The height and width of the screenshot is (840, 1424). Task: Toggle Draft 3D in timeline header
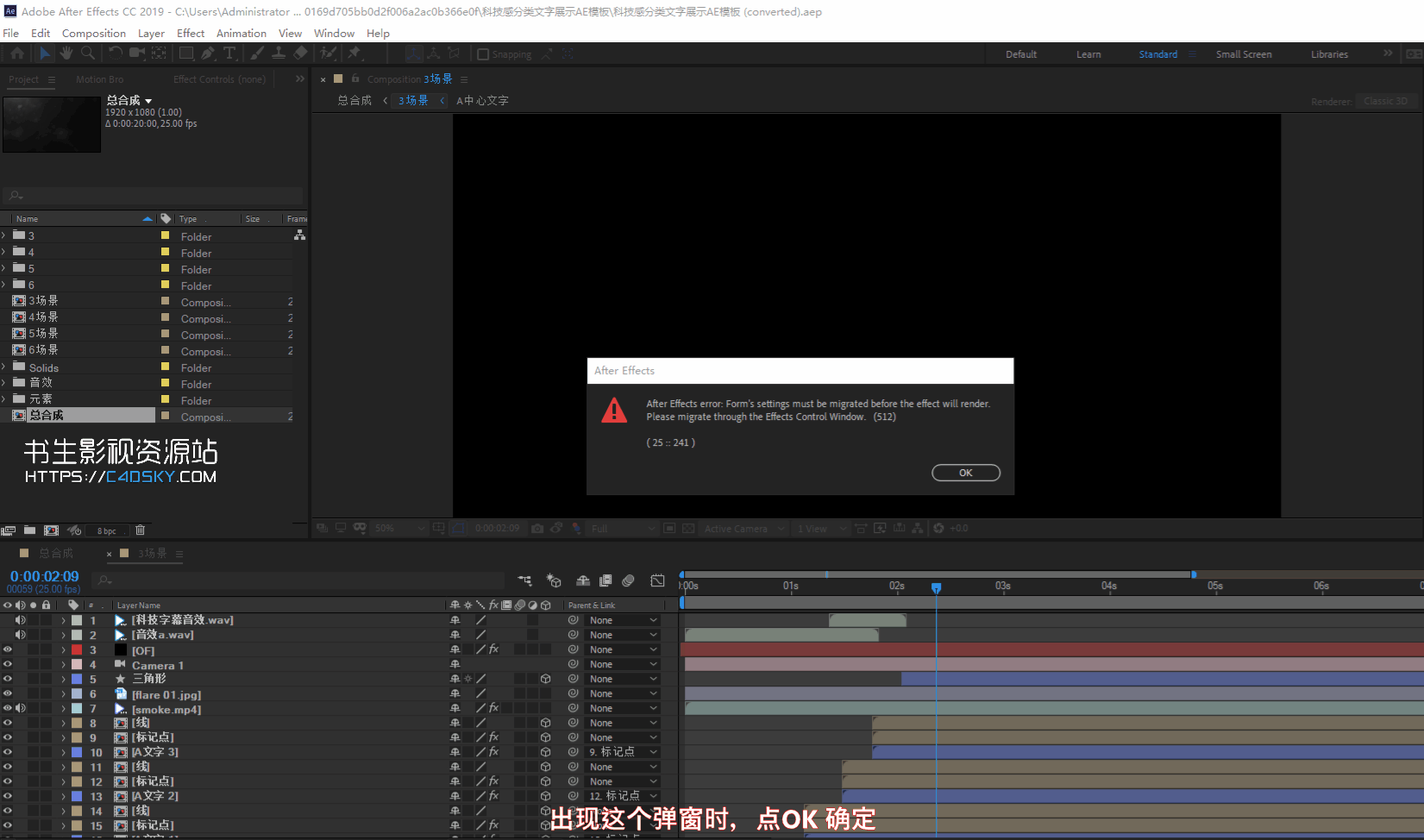(554, 580)
